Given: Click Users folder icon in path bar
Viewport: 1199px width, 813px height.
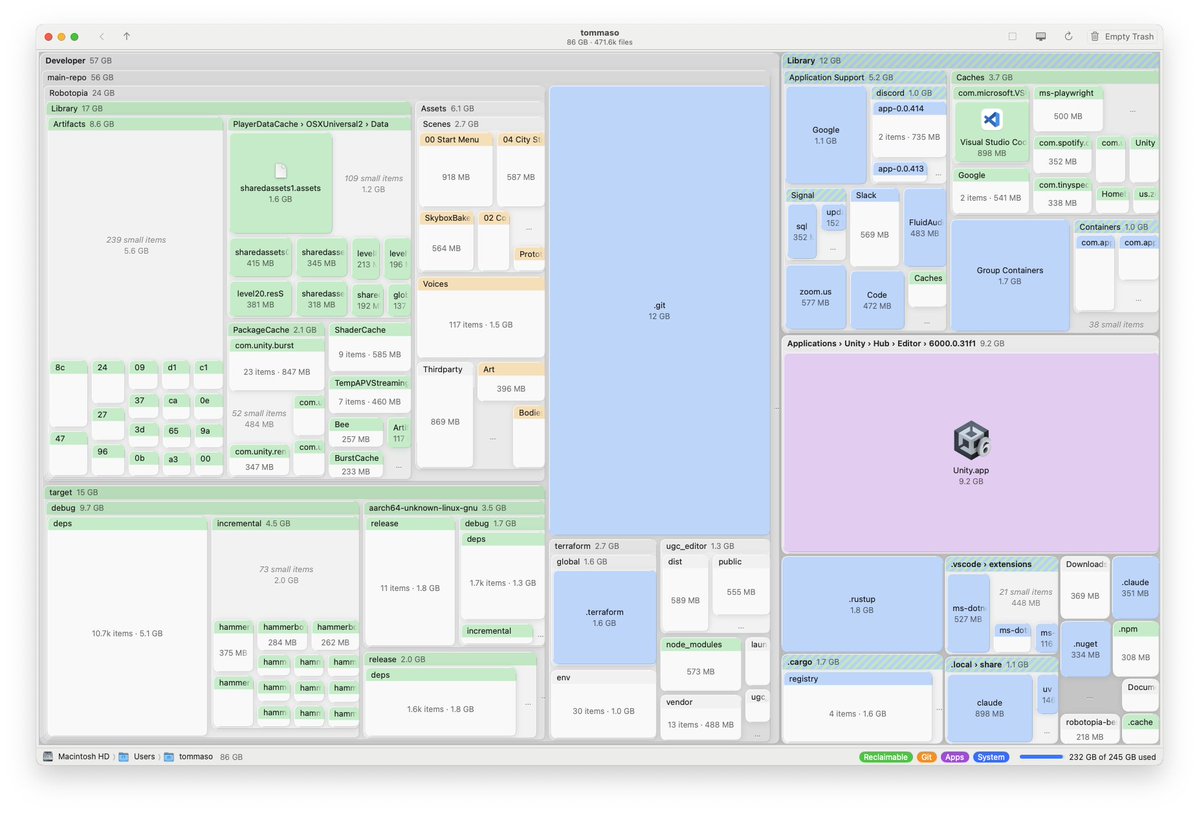Looking at the screenshot, I should [x=123, y=756].
